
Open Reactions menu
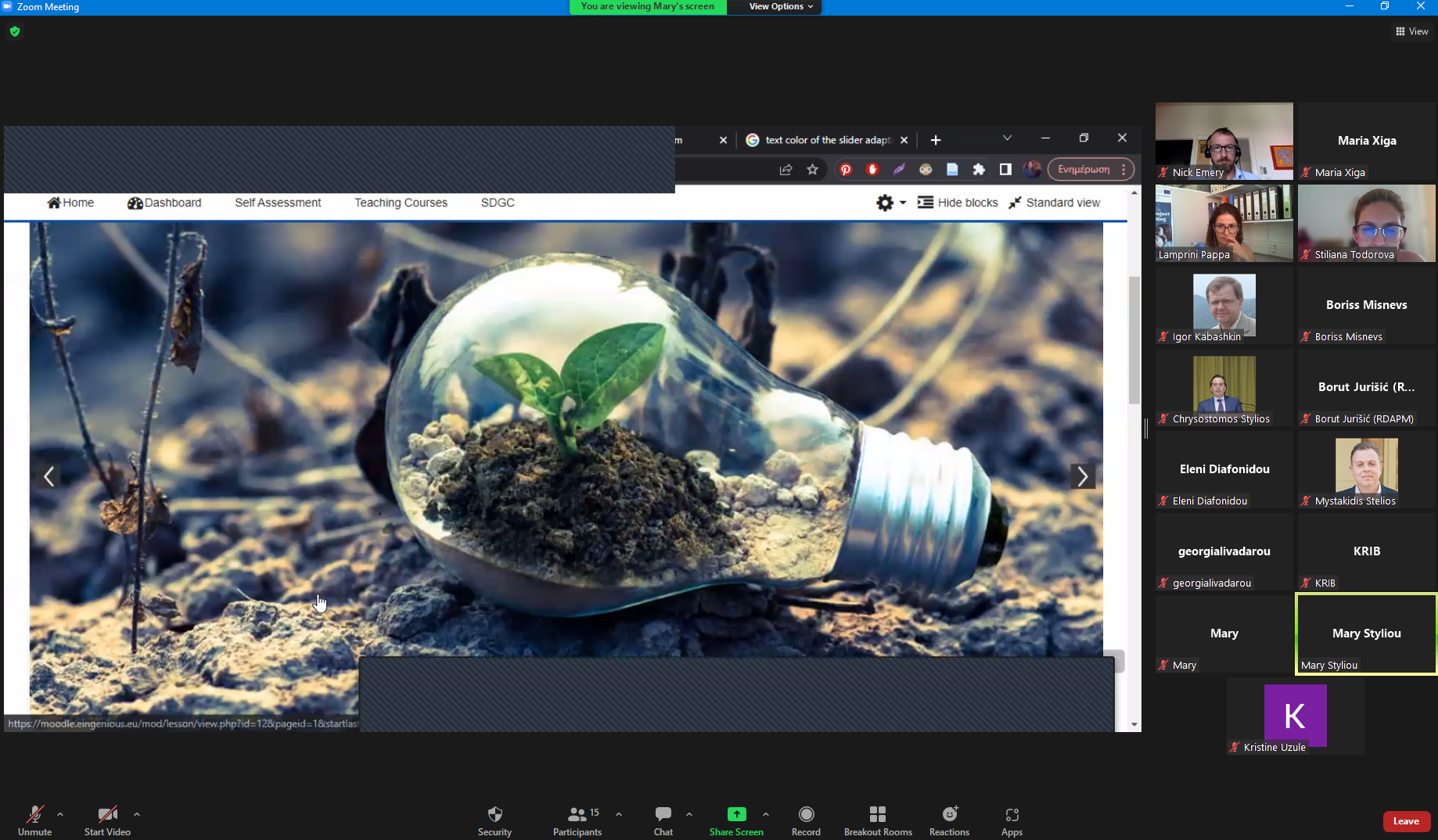[x=949, y=820]
